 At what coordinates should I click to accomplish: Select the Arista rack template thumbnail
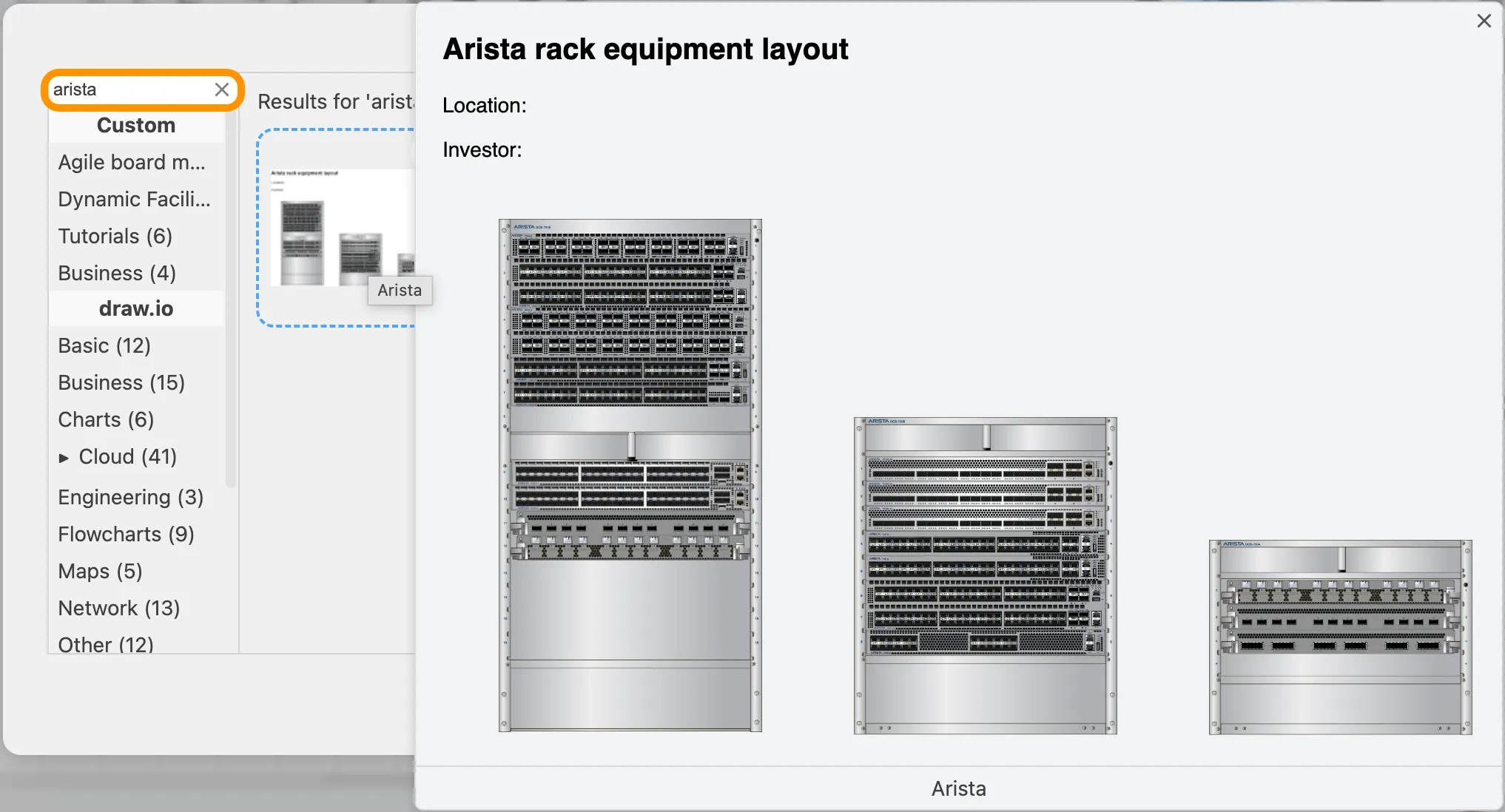click(x=337, y=228)
